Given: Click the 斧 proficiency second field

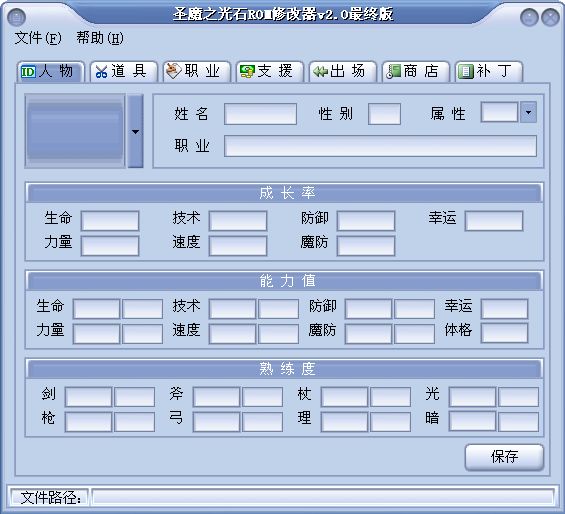Looking at the screenshot, I should 262,397.
